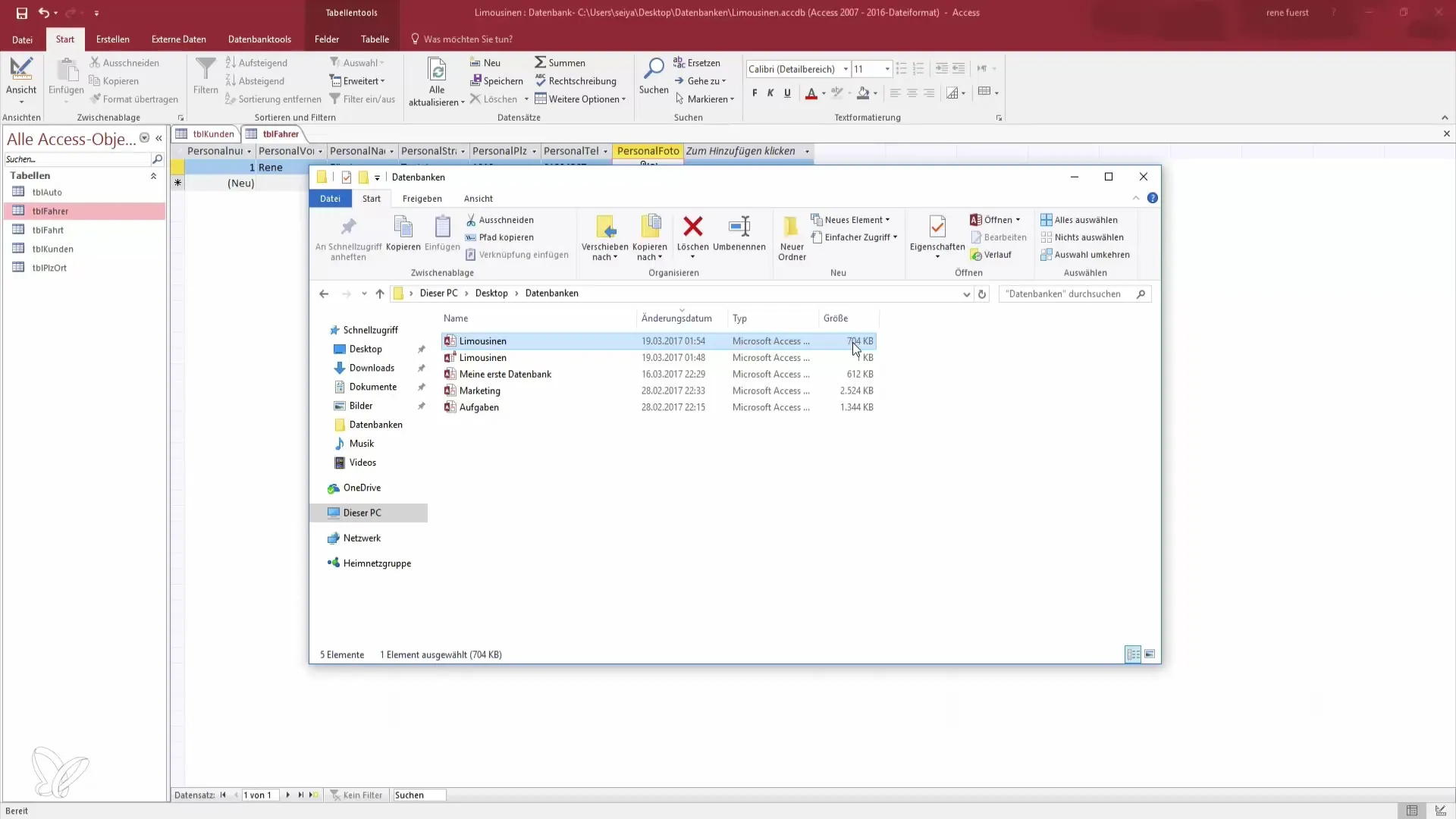Open PersonalPlz column filter dropdown
Screen dimensions: 1456x819
pyautogui.click(x=534, y=152)
